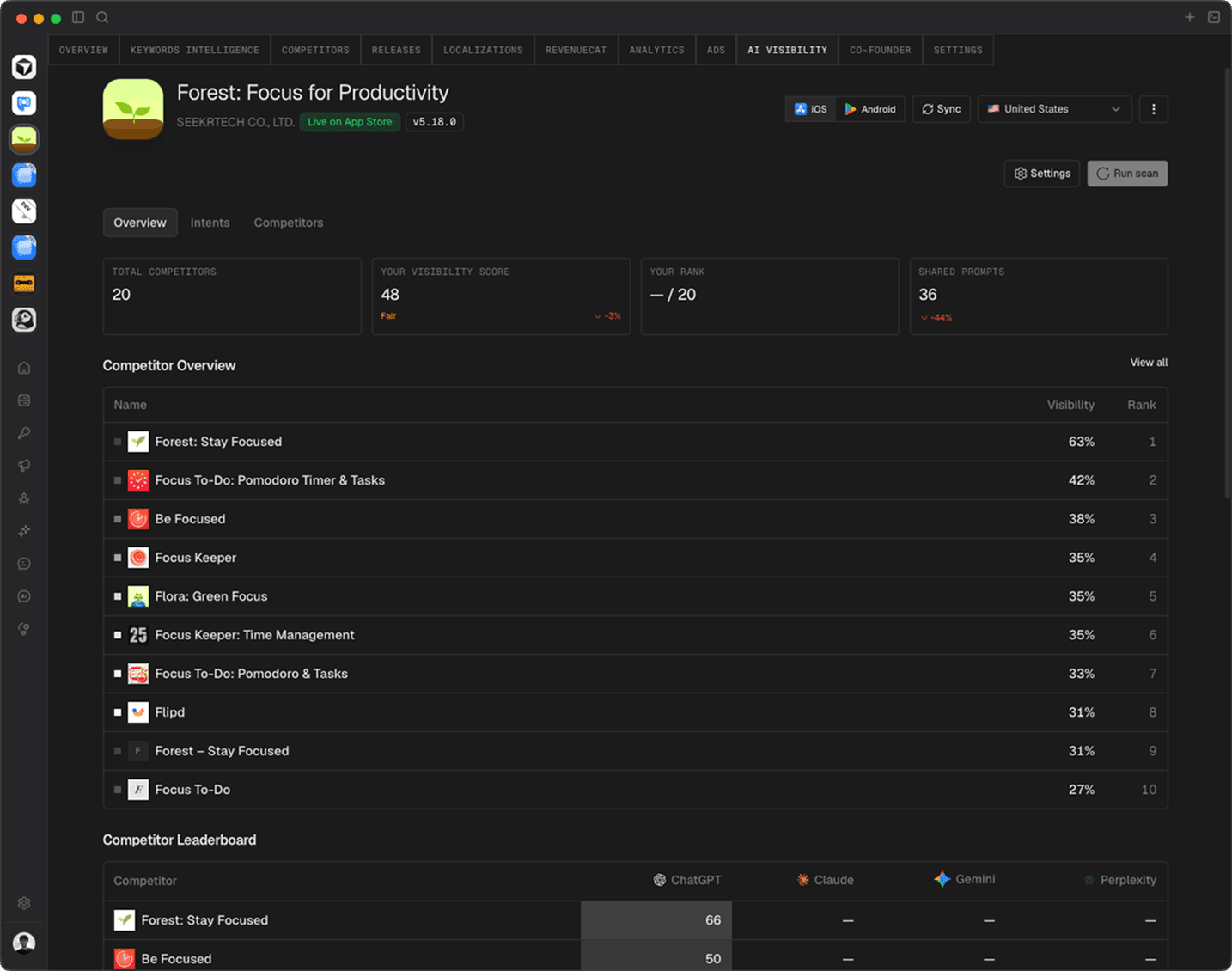Viewport: 1232px width, 971px height.
Task: Select the 'Forest – Stay Focused' row name
Action: pyautogui.click(x=222, y=751)
